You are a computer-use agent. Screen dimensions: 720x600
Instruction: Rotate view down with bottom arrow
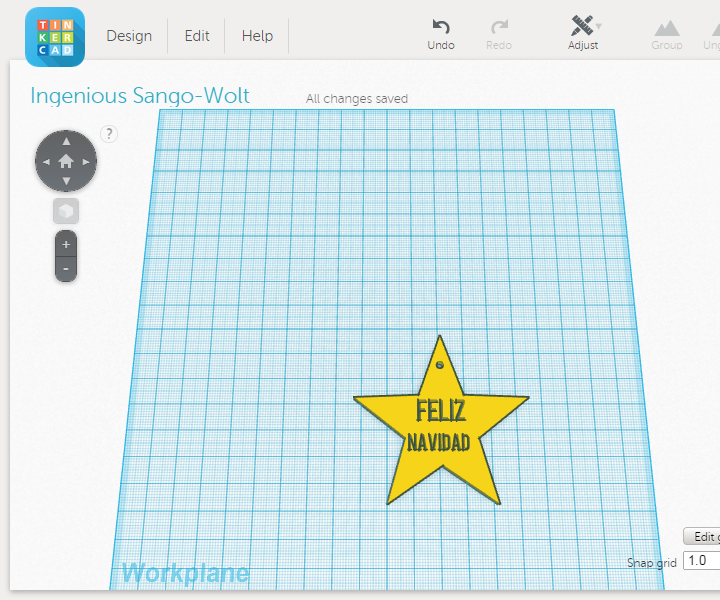coord(66,181)
